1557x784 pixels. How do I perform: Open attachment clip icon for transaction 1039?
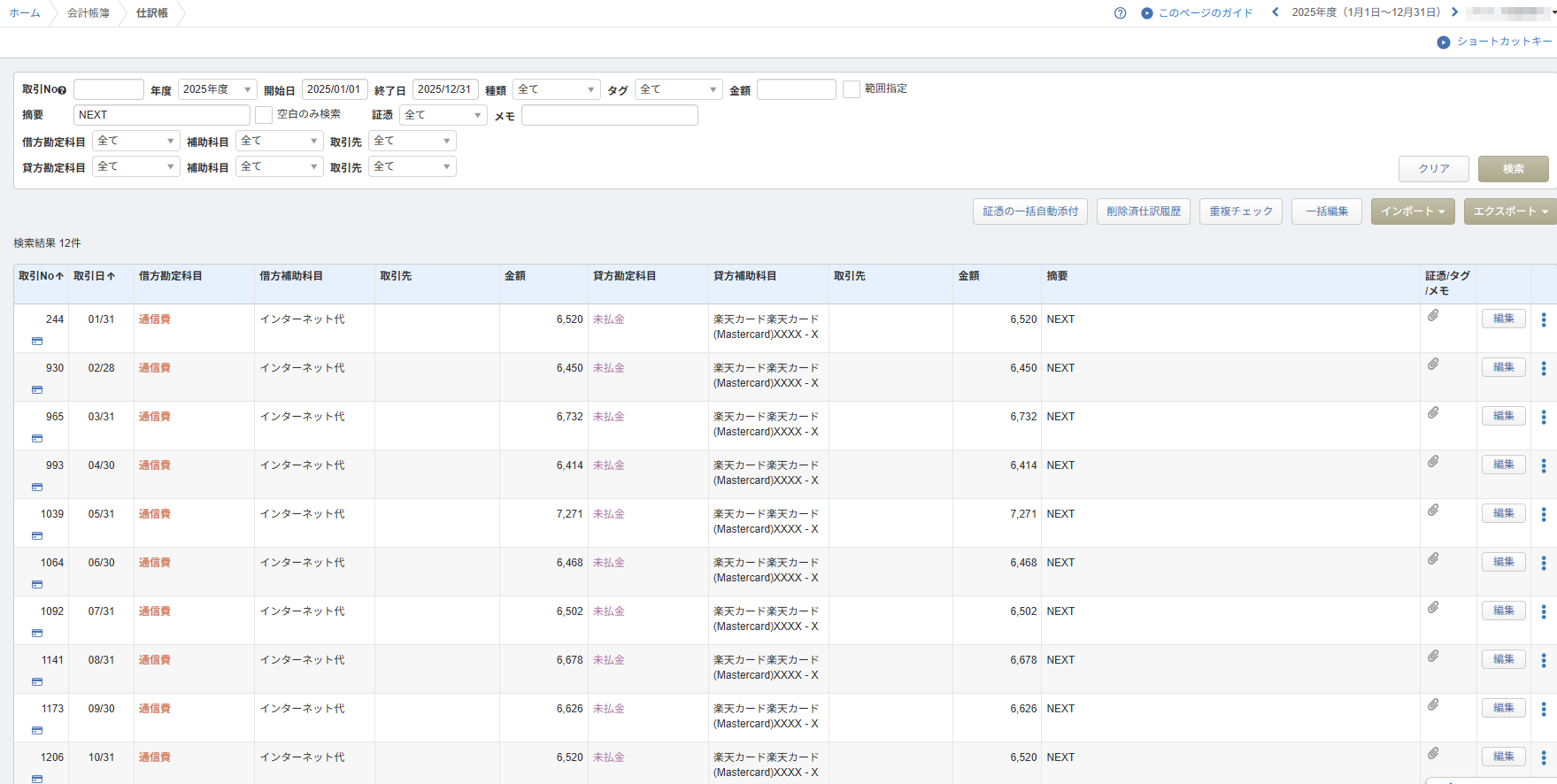[1433, 511]
